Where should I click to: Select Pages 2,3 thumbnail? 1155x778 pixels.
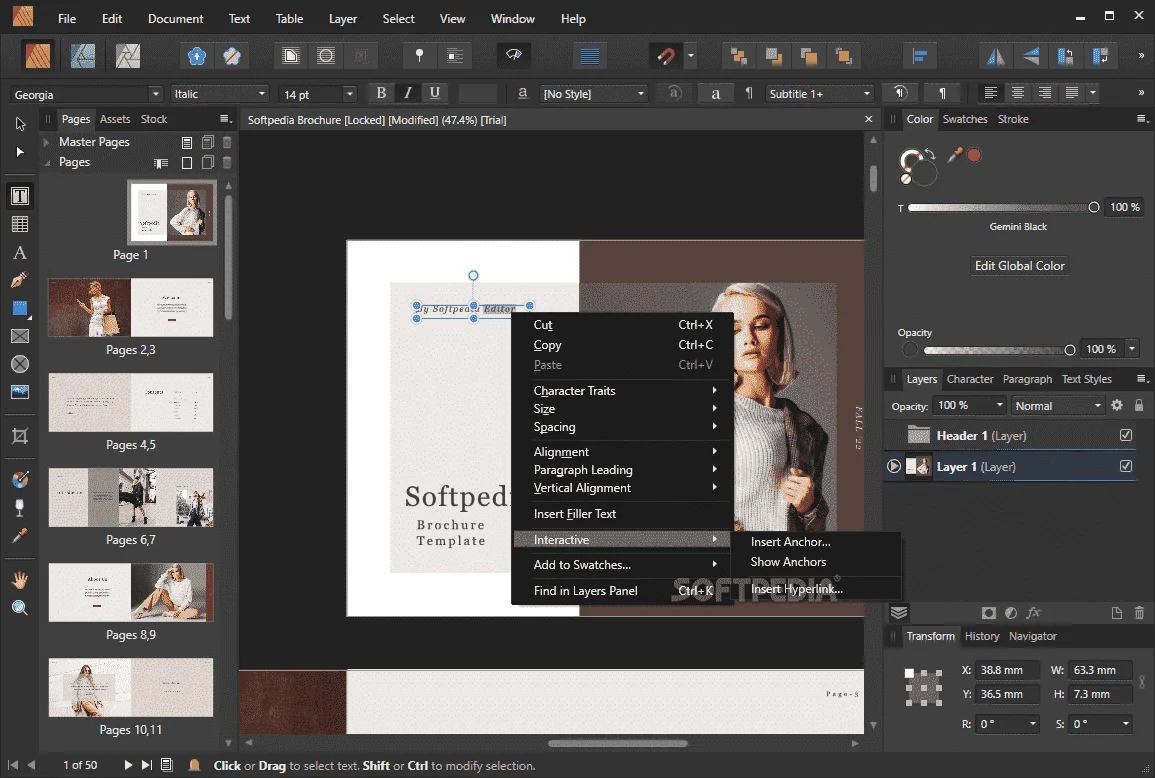point(130,307)
